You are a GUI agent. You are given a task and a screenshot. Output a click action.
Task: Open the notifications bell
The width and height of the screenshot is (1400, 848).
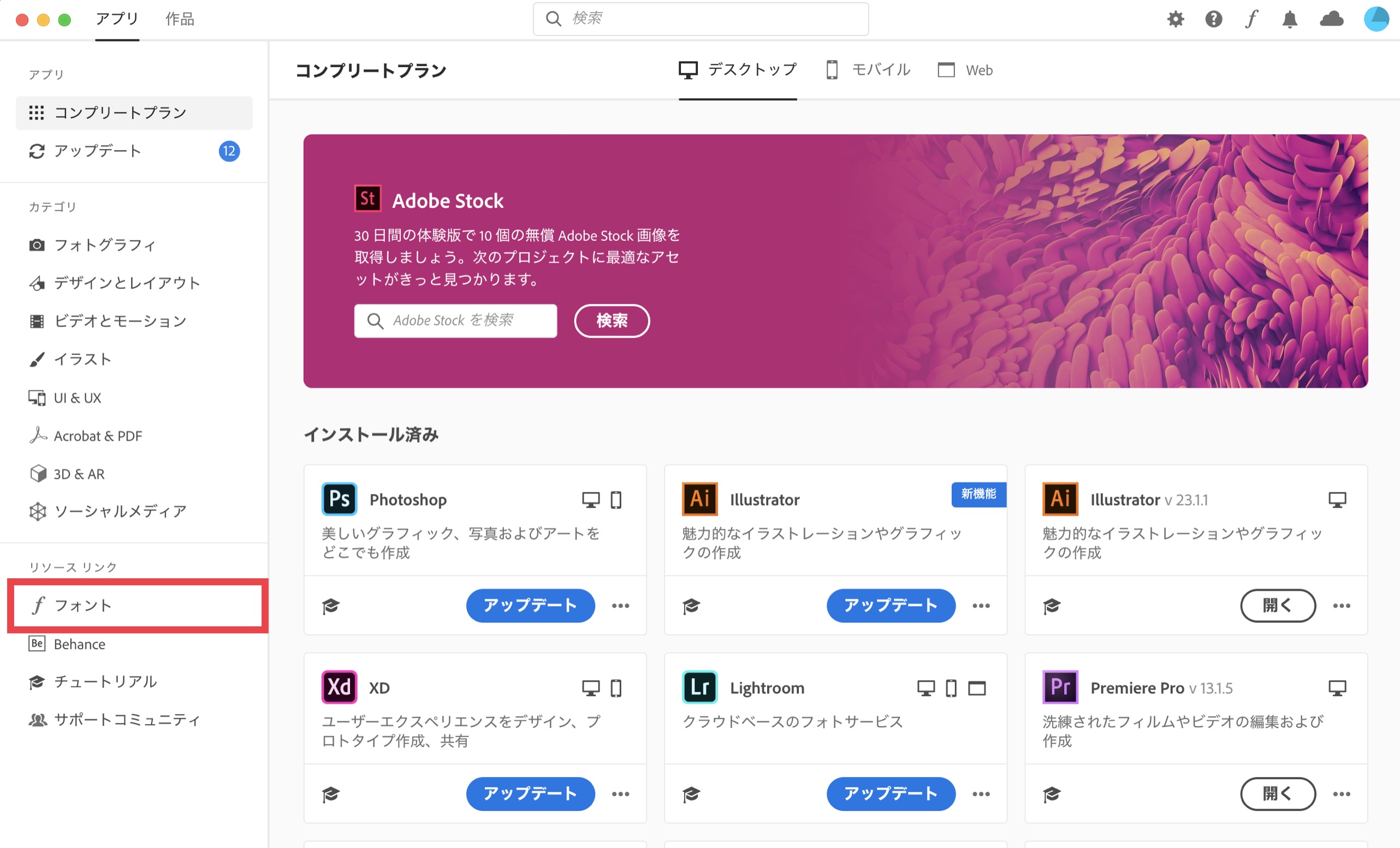(1290, 19)
